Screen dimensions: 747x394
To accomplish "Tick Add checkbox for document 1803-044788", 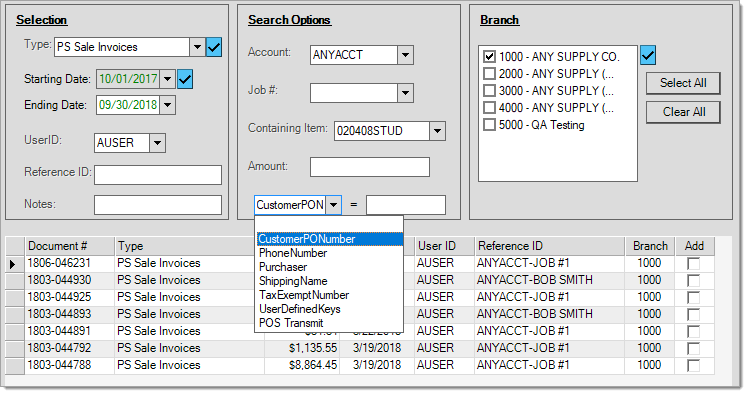I will pyautogui.click(x=693, y=365).
